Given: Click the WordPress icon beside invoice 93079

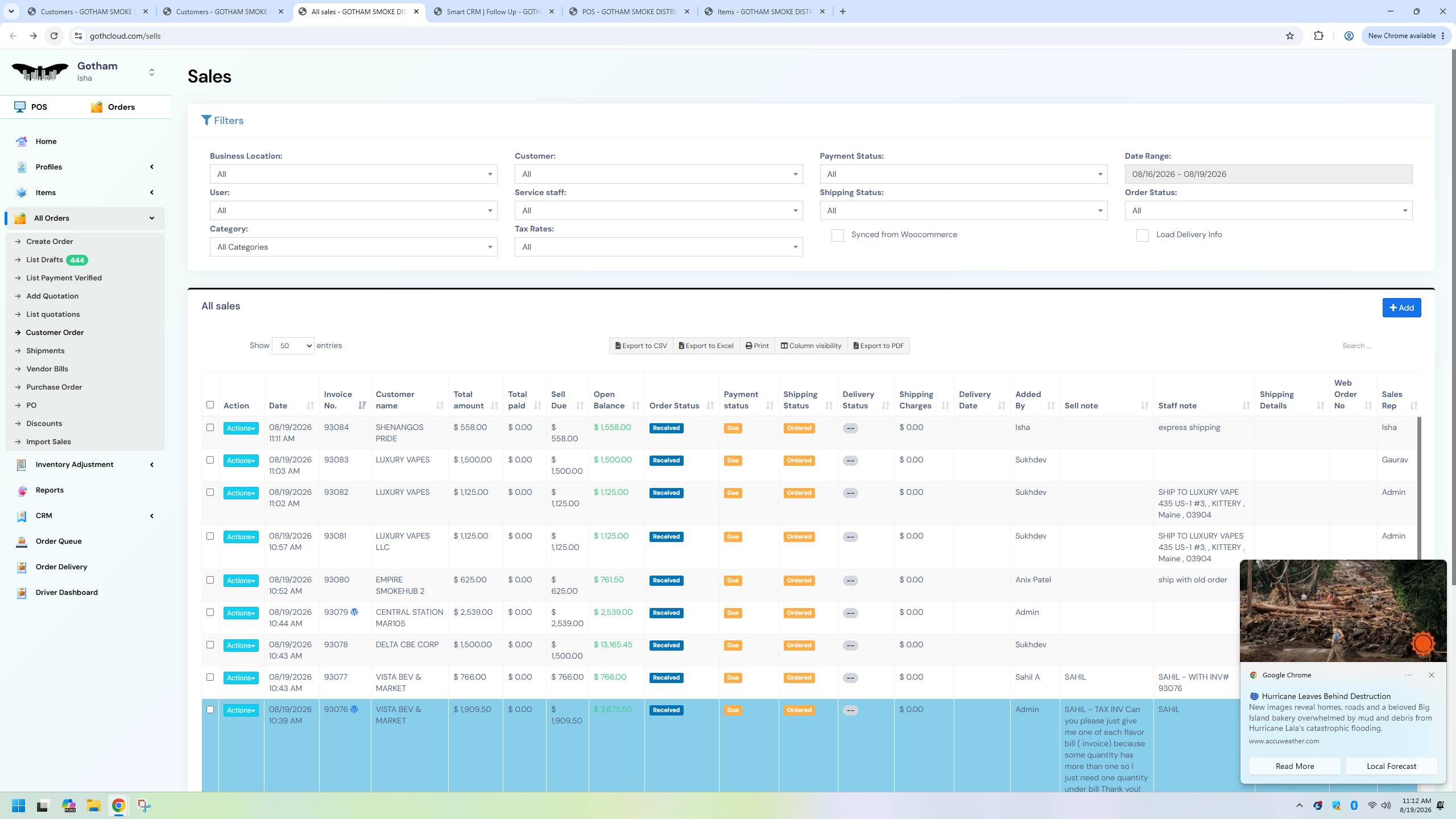Looking at the screenshot, I should tap(354, 612).
